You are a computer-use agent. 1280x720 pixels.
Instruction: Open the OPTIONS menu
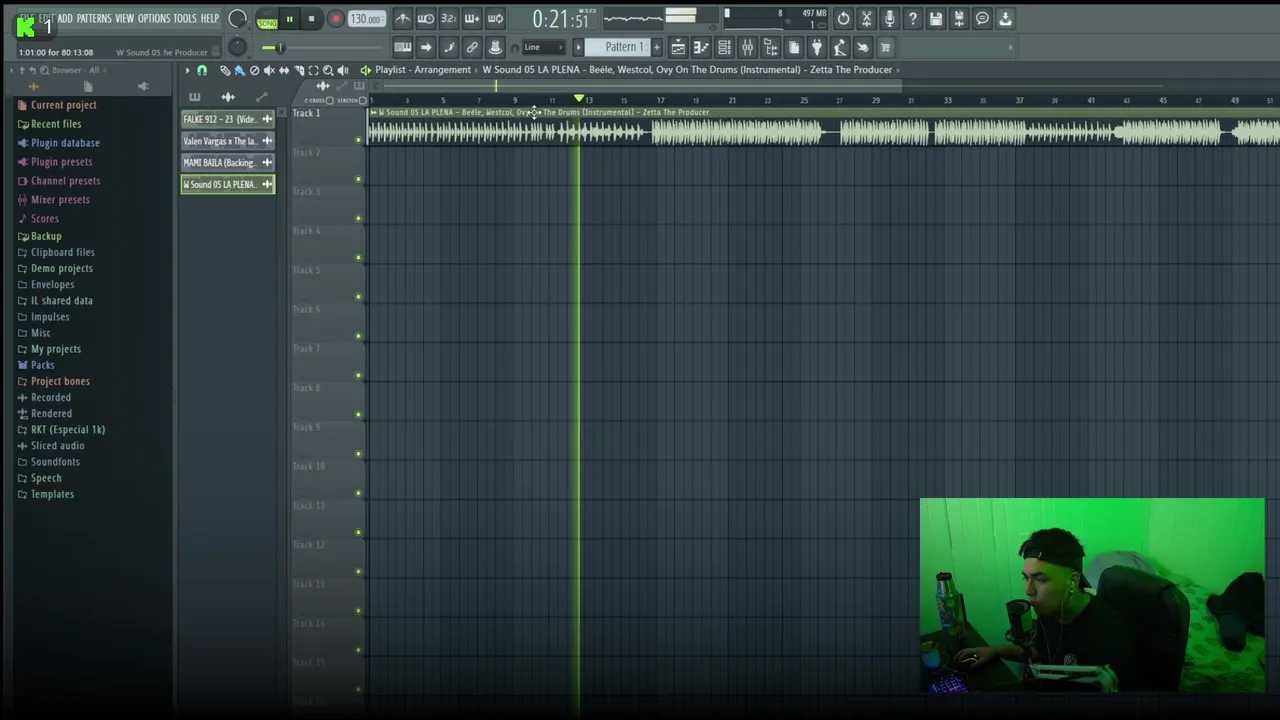[x=154, y=18]
